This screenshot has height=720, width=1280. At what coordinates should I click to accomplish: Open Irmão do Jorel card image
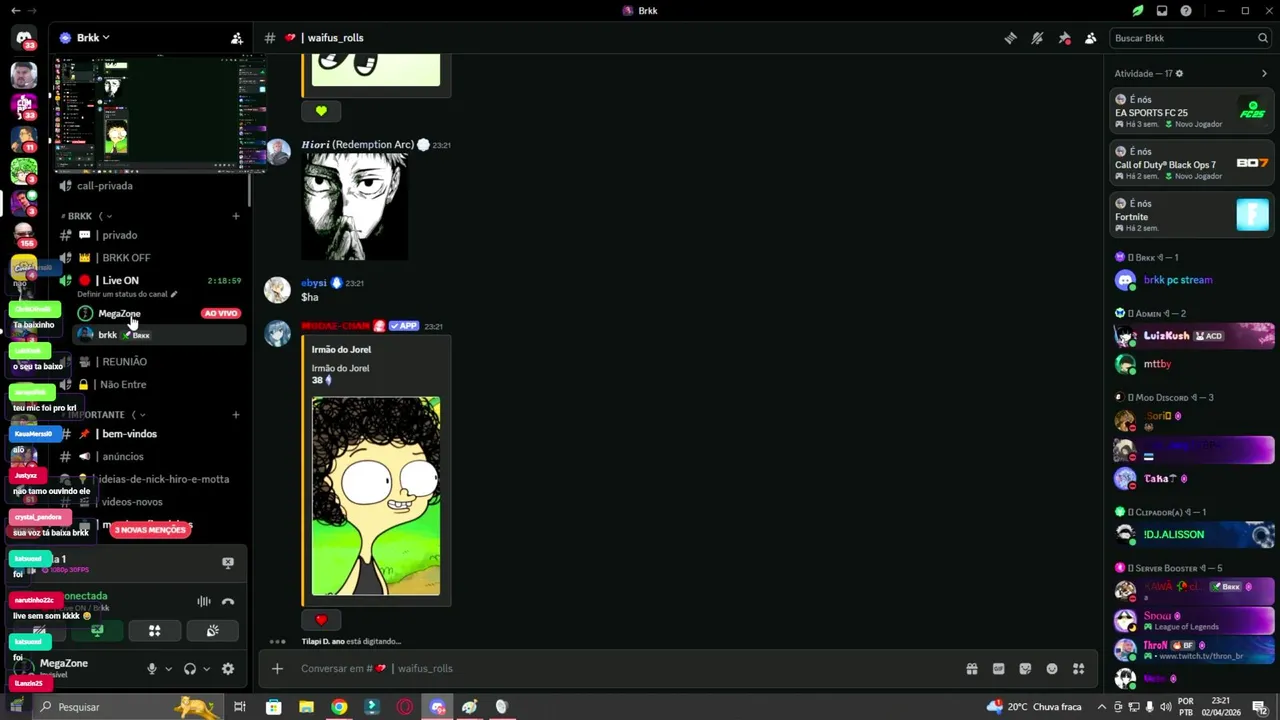pyautogui.click(x=376, y=496)
